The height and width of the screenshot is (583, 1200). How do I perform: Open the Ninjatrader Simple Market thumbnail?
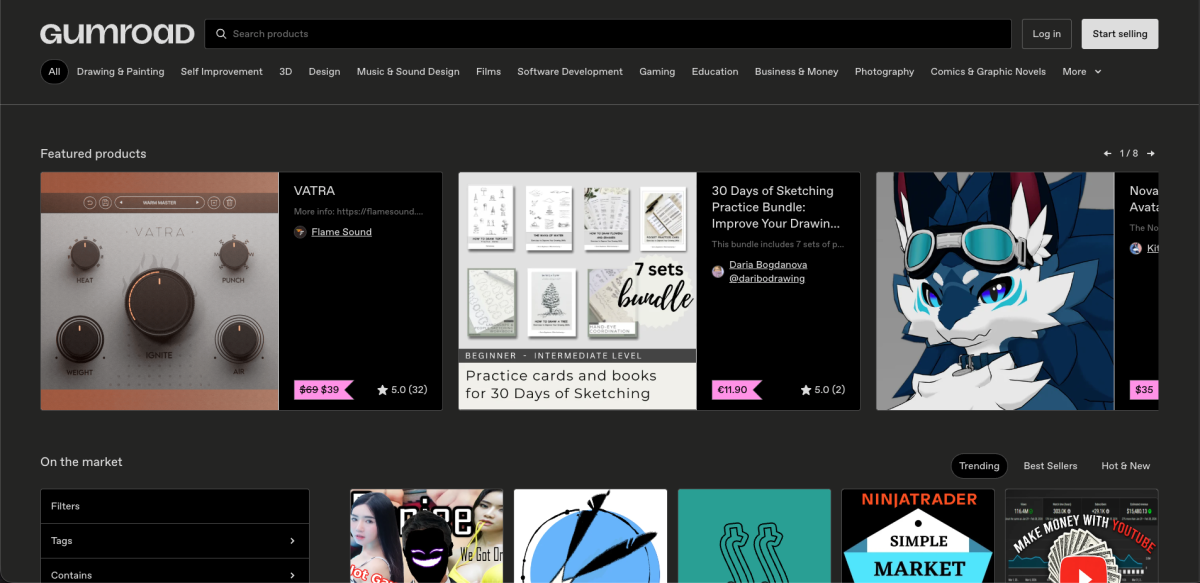pyautogui.click(x=918, y=536)
